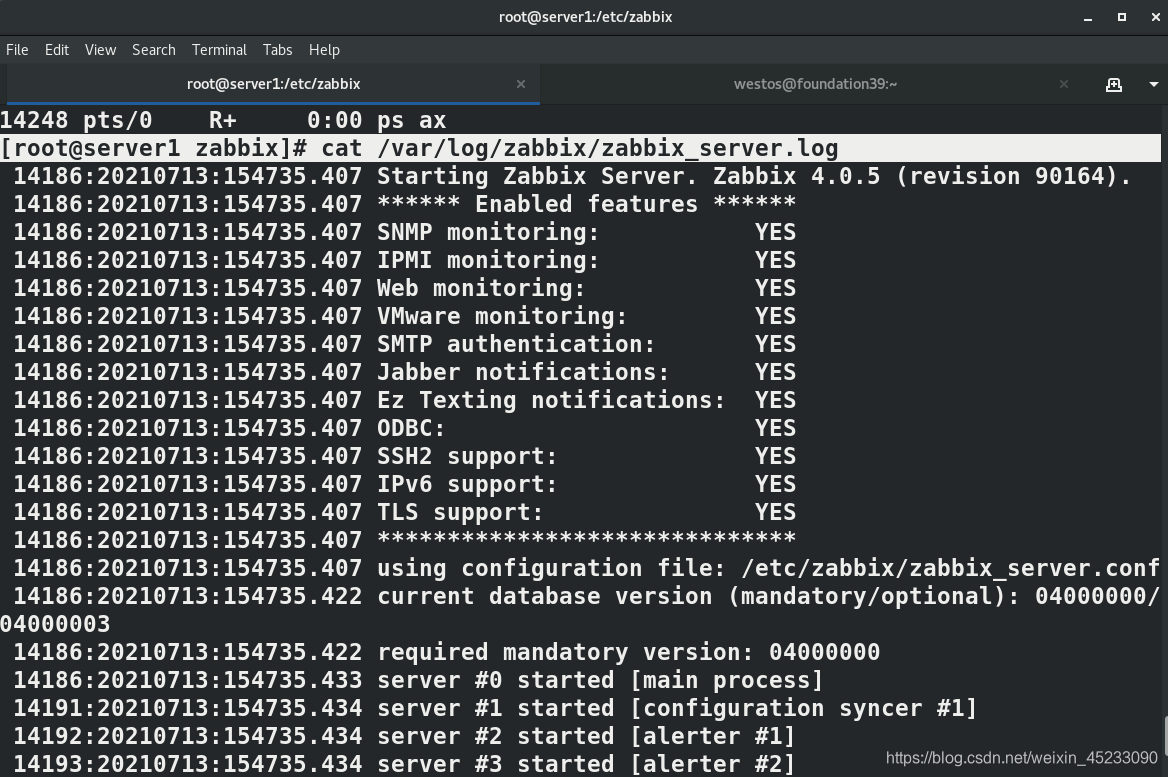
Task: Click the 'Enabled features' log line
Action: tap(404, 204)
